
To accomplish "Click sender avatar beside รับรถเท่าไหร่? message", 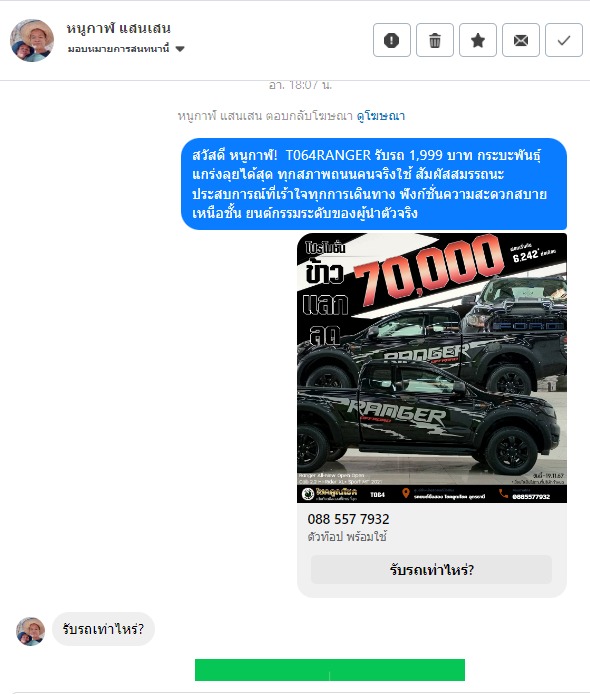I will click(31, 631).
